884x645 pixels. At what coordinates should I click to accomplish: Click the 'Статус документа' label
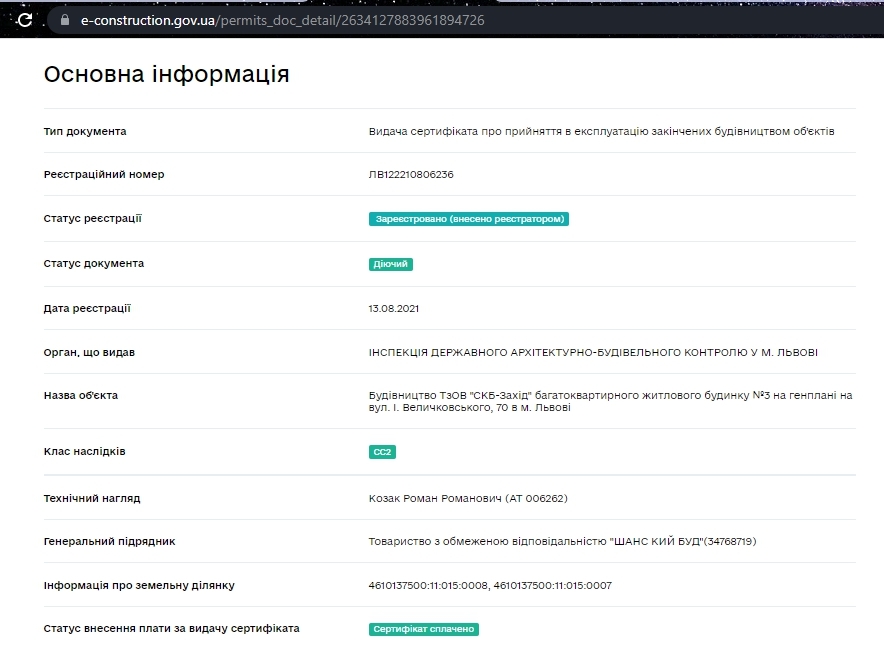tap(94, 263)
